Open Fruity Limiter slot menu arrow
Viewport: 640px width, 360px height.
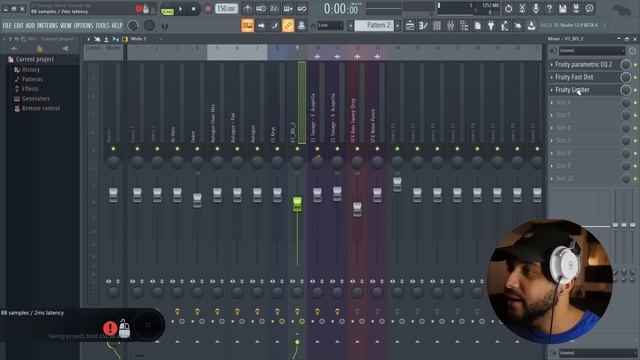pos(552,90)
